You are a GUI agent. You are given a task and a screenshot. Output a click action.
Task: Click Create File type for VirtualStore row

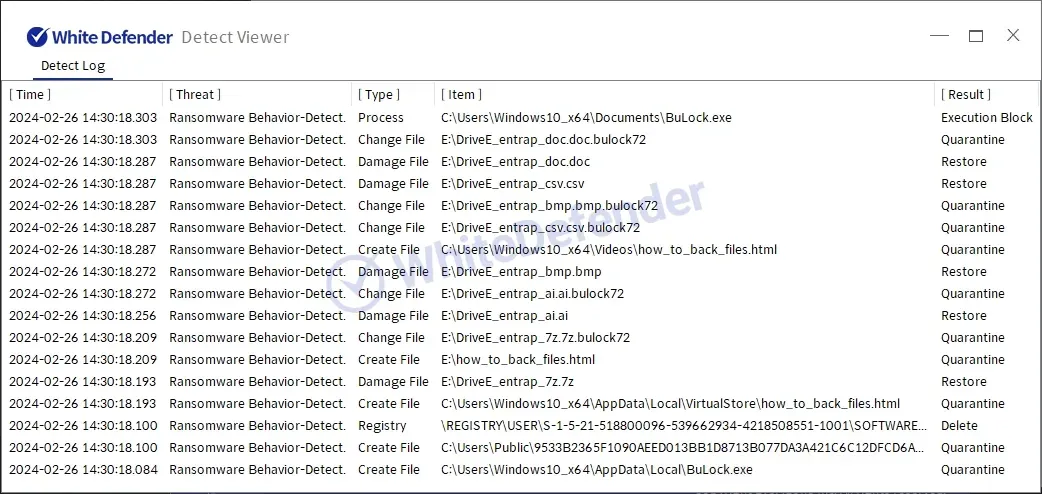click(x=389, y=403)
